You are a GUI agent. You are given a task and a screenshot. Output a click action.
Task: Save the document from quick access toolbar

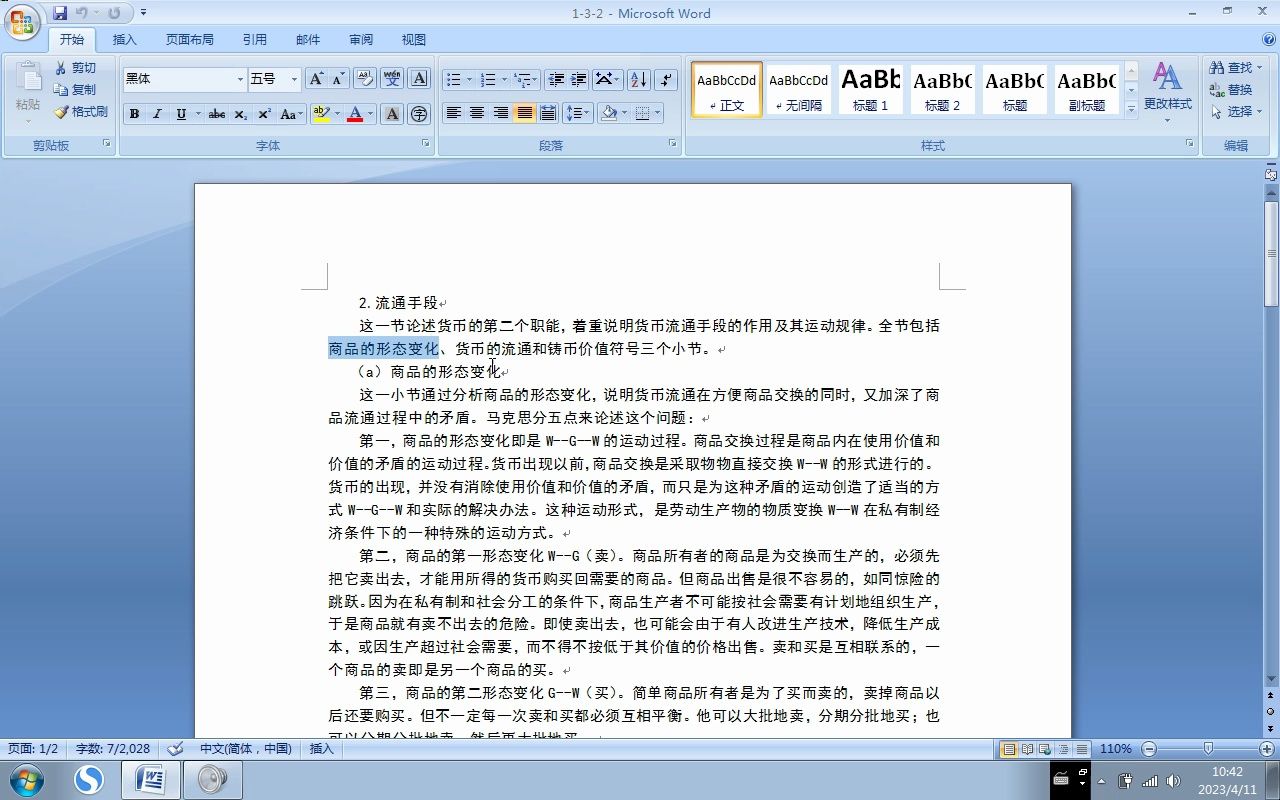60,13
